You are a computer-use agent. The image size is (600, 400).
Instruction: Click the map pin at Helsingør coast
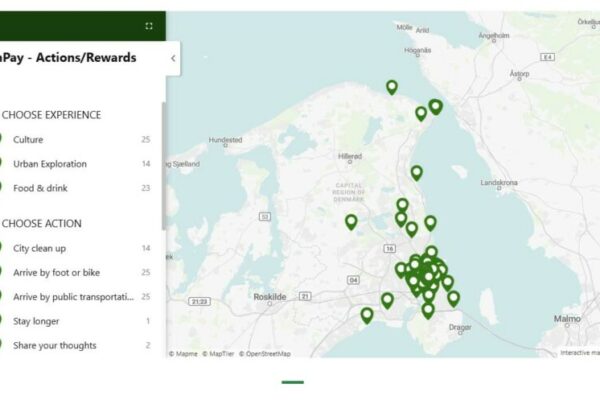435,106
